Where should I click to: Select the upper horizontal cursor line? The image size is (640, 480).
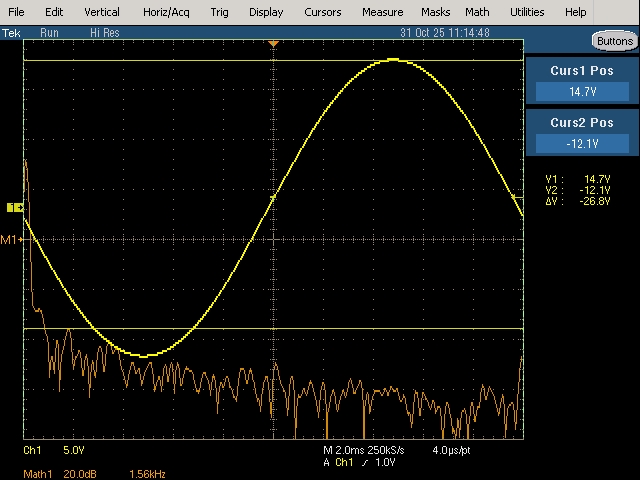[x=273, y=60]
